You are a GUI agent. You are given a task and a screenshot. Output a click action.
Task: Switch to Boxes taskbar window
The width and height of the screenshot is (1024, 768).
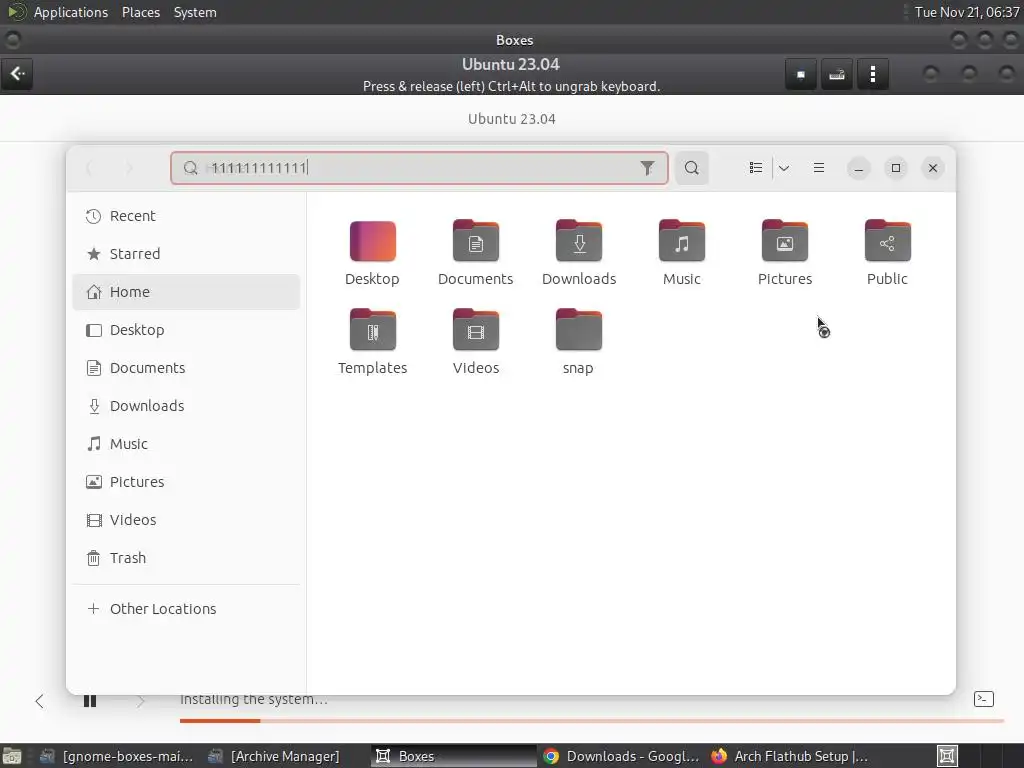(x=454, y=756)
